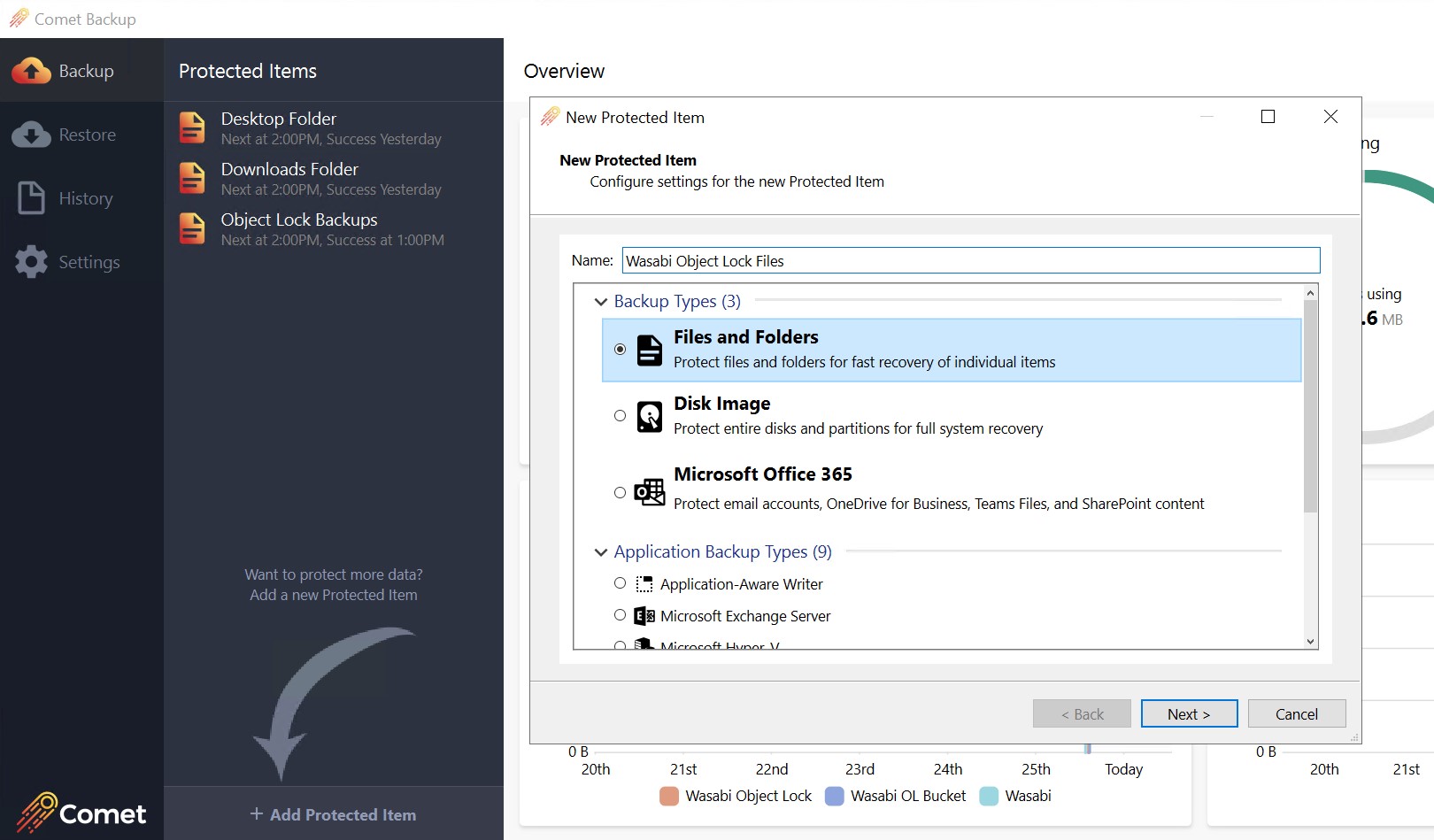
Task: Click the Wasabi OL Bucket legend swatch
Action: 834,796
